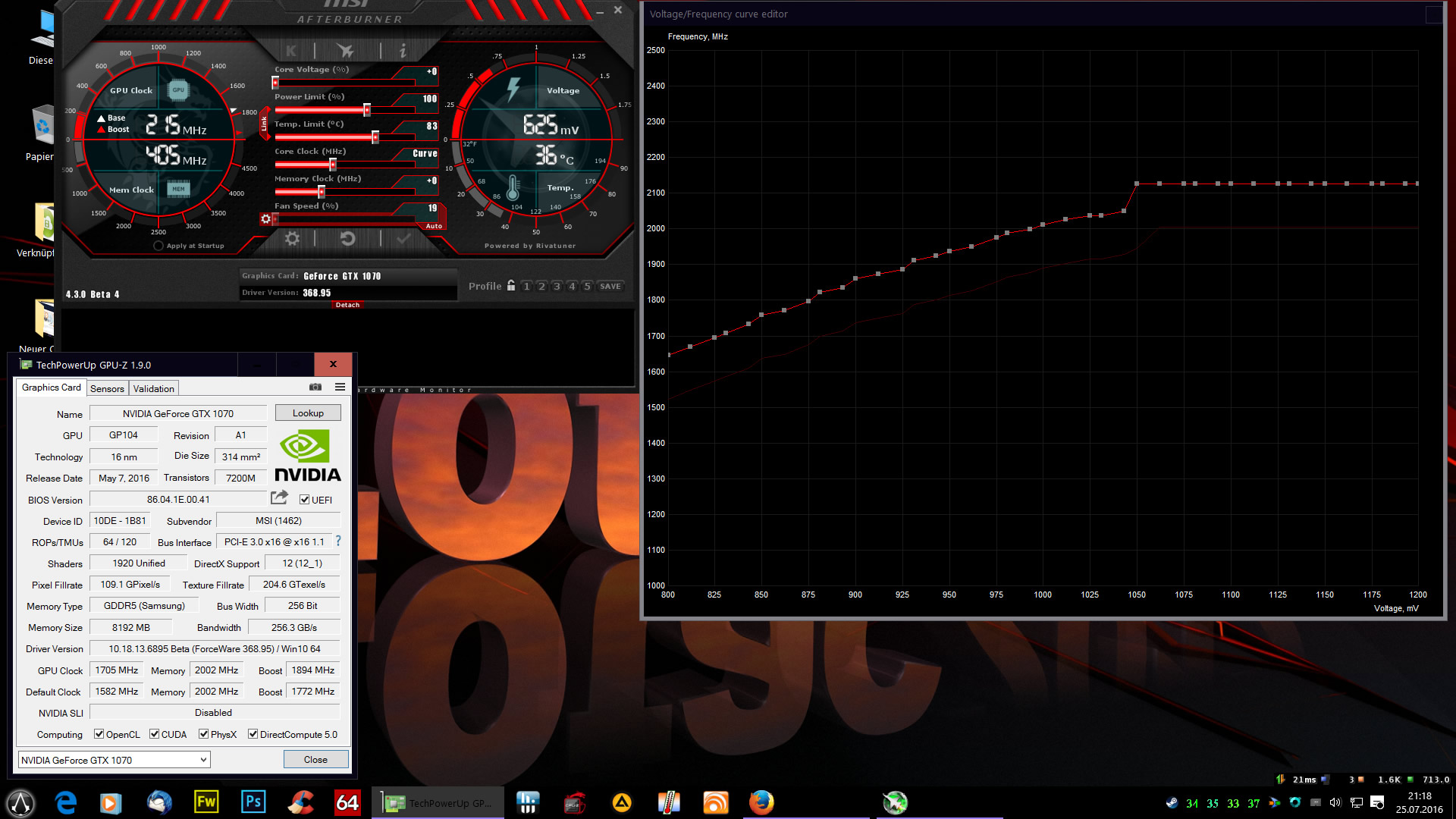Toggle fan speed Auto mode
This screenshot has height=819, width=1456.
tap(434, 226)
